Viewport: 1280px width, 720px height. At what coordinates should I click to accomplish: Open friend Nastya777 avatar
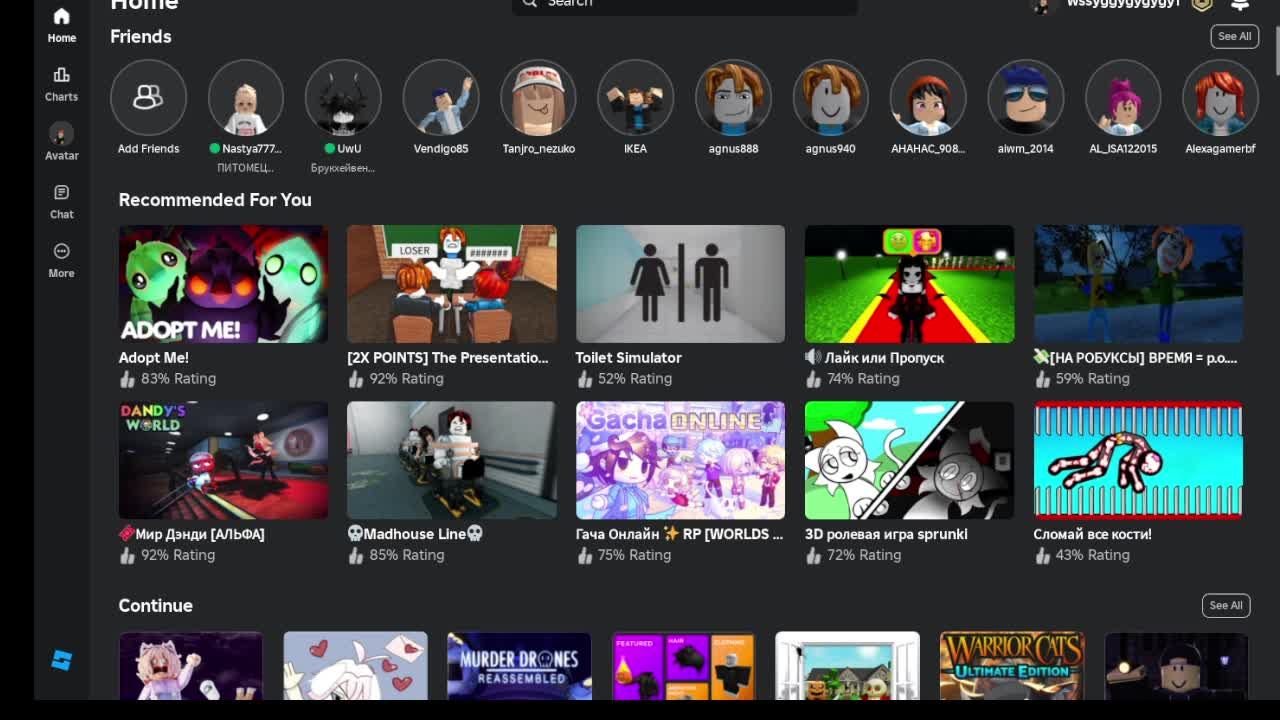(x=245, y=97)
